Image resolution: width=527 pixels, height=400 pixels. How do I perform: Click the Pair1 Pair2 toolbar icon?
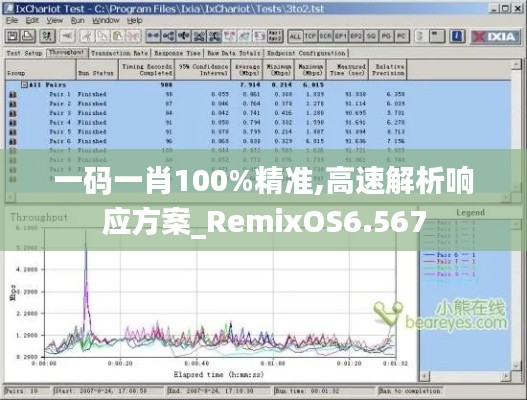click(x=275, y=36)
